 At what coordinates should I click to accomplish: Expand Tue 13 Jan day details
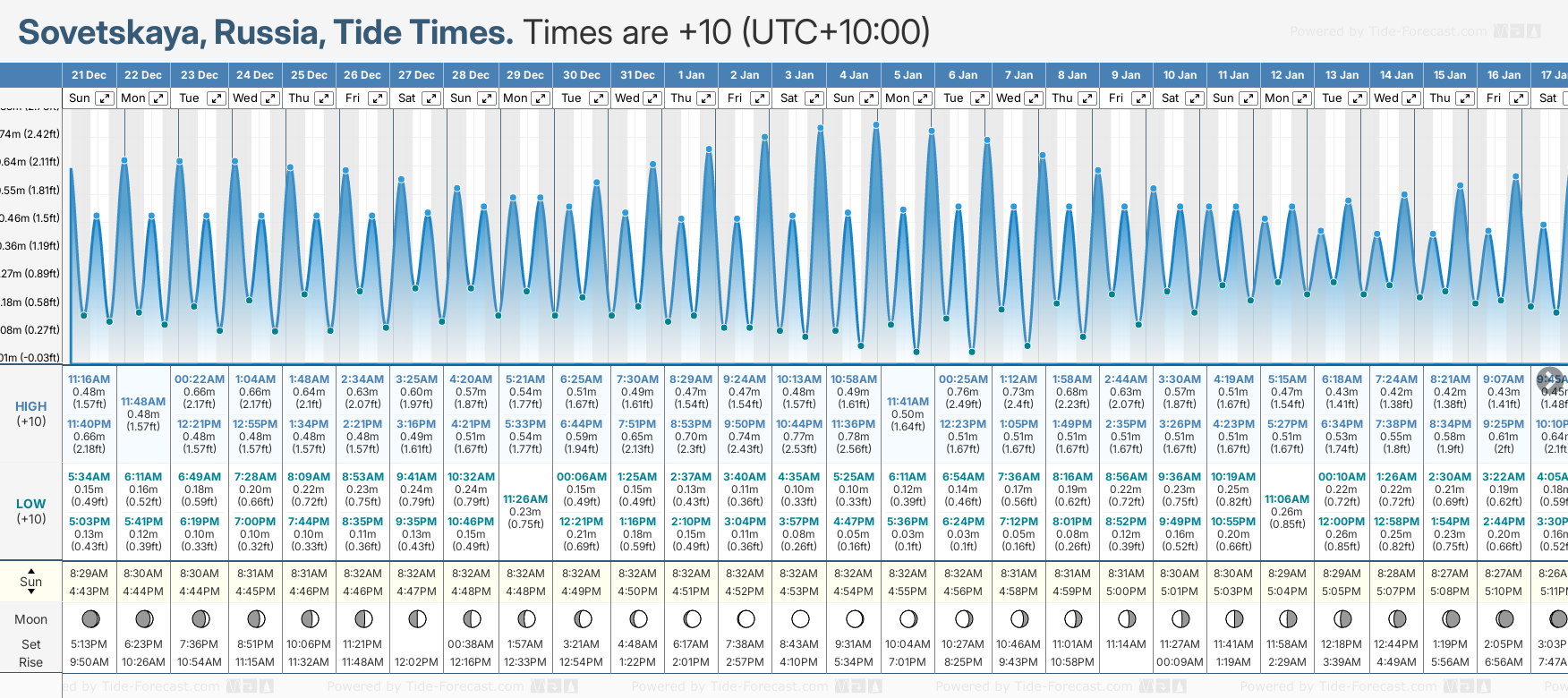pos(1357,98)
